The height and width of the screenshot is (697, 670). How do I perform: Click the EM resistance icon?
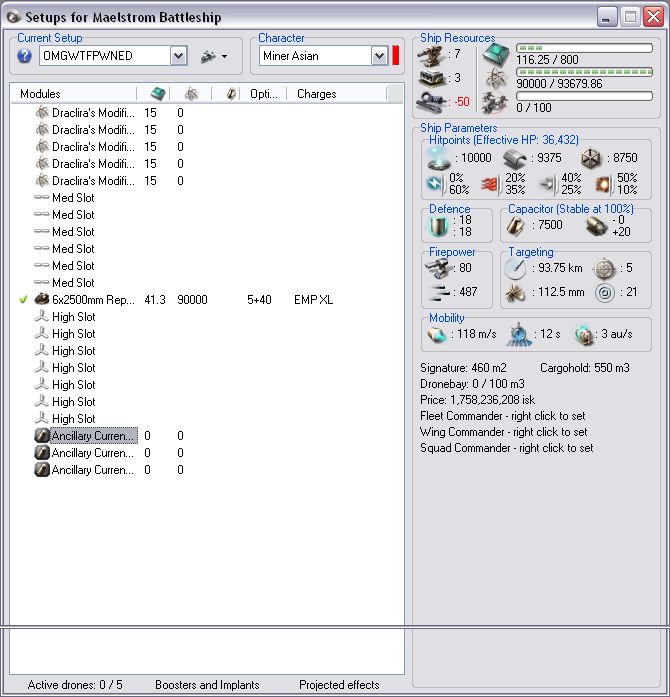point(435,184)
